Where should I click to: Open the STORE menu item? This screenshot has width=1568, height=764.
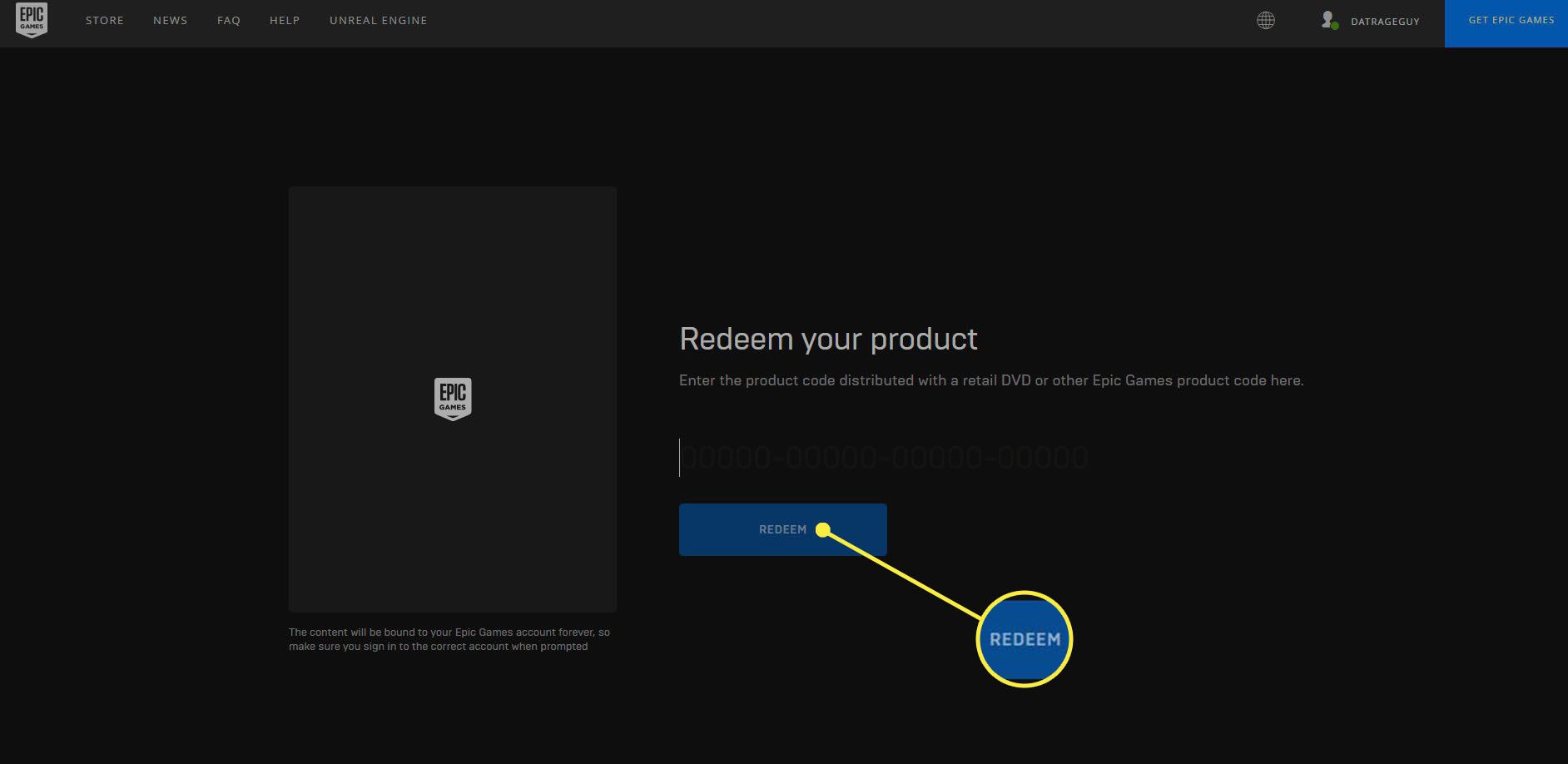[105, 20]
